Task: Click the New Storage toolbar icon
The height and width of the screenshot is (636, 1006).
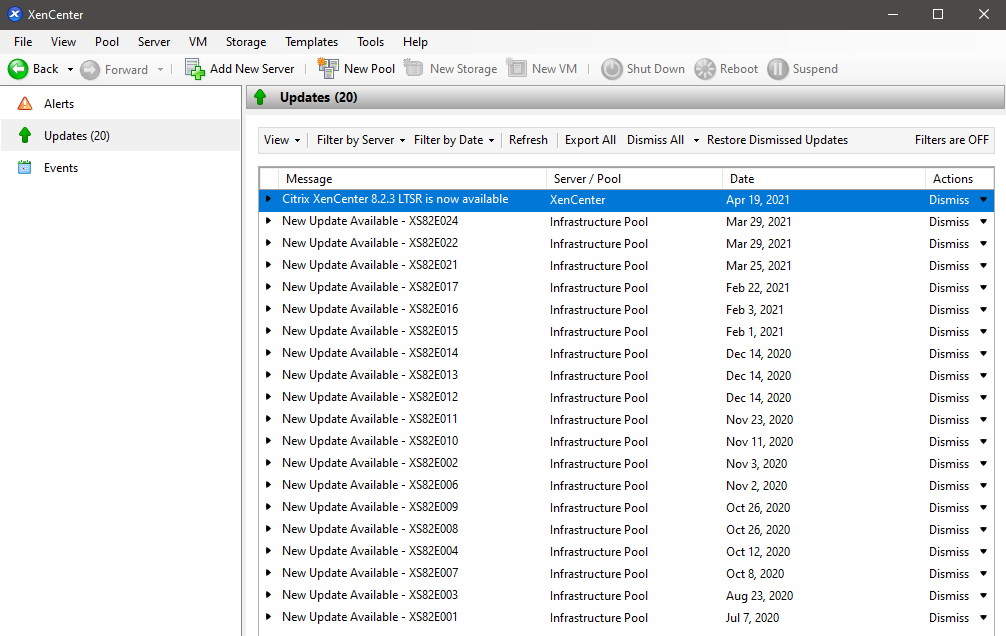Action: click(414, 69)
